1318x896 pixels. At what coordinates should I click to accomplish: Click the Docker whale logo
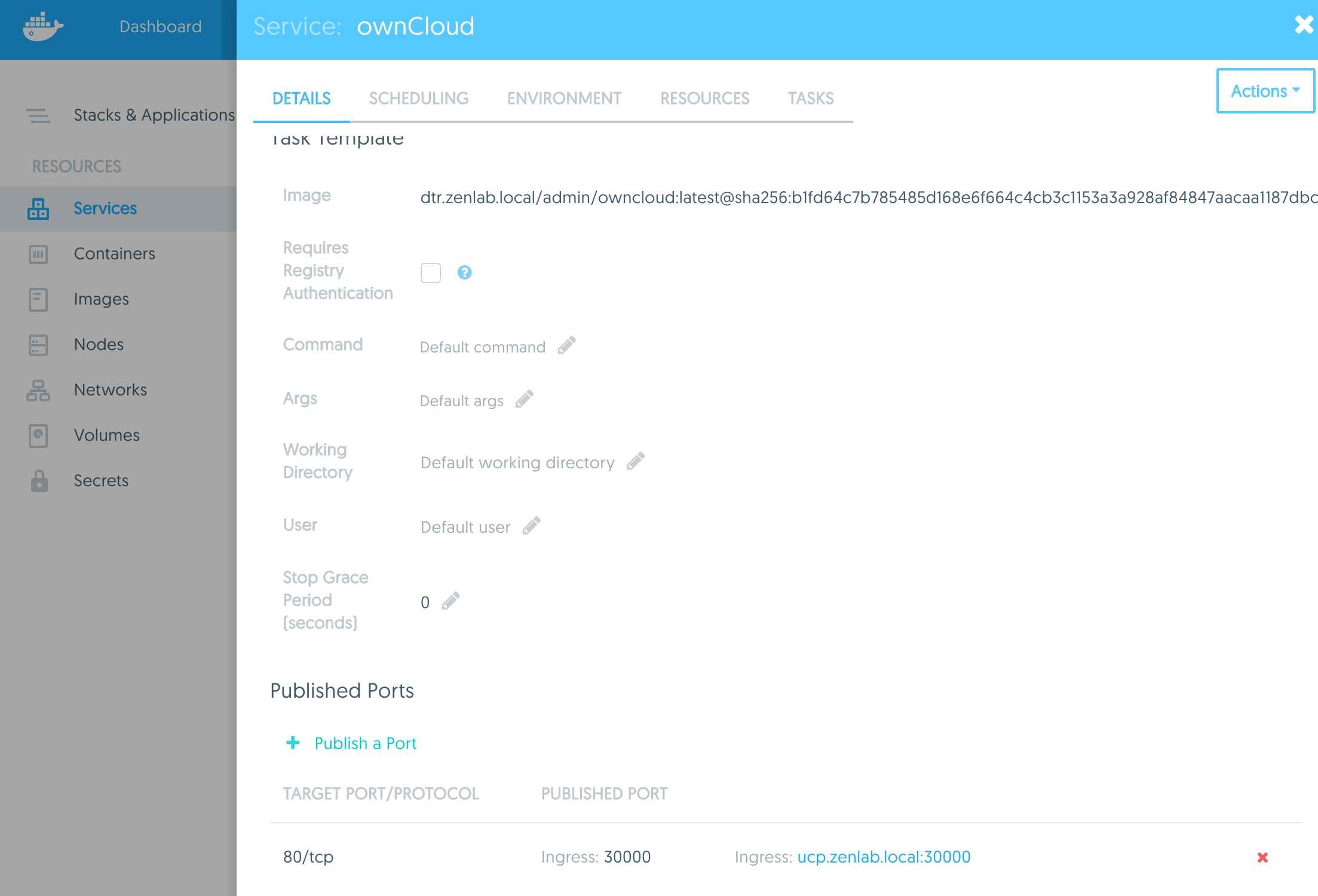click(x=43, y=27)
